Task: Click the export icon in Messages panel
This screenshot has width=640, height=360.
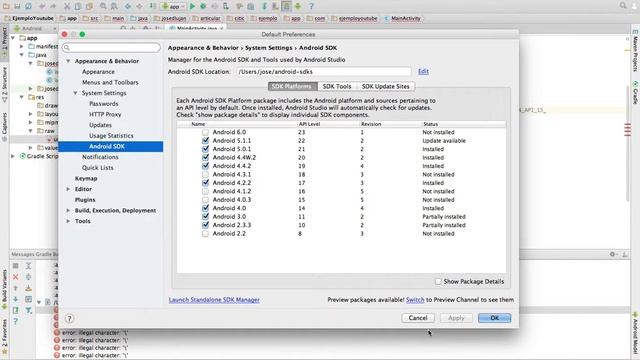Action: [16, 311]
